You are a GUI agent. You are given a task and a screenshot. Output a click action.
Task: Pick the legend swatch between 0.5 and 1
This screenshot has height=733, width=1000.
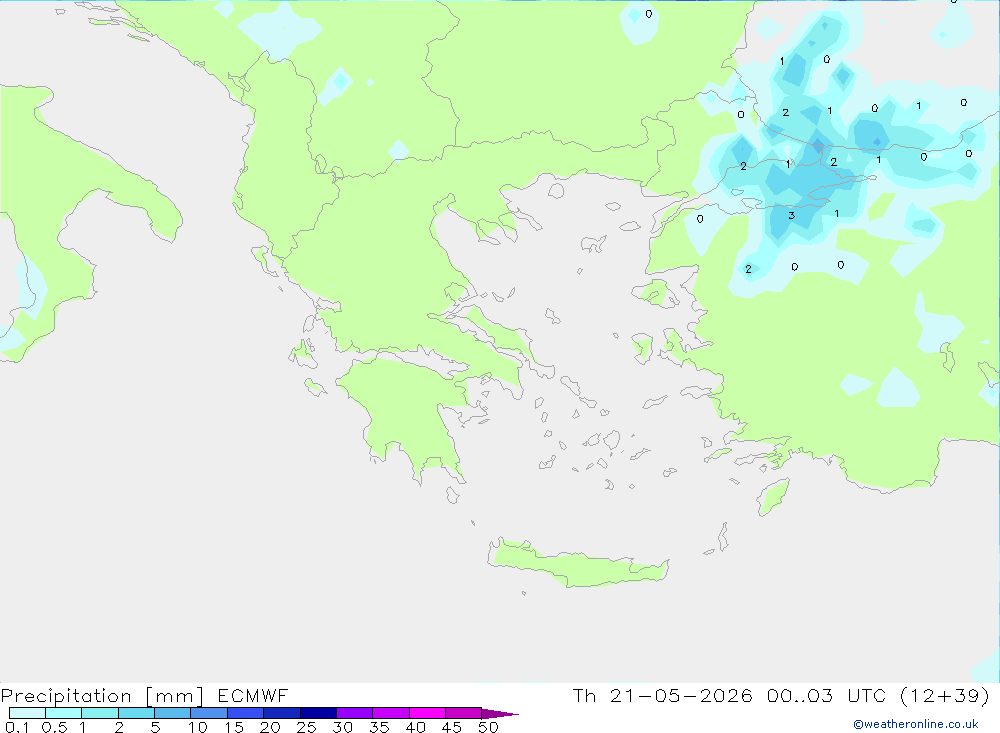point(64,713)
